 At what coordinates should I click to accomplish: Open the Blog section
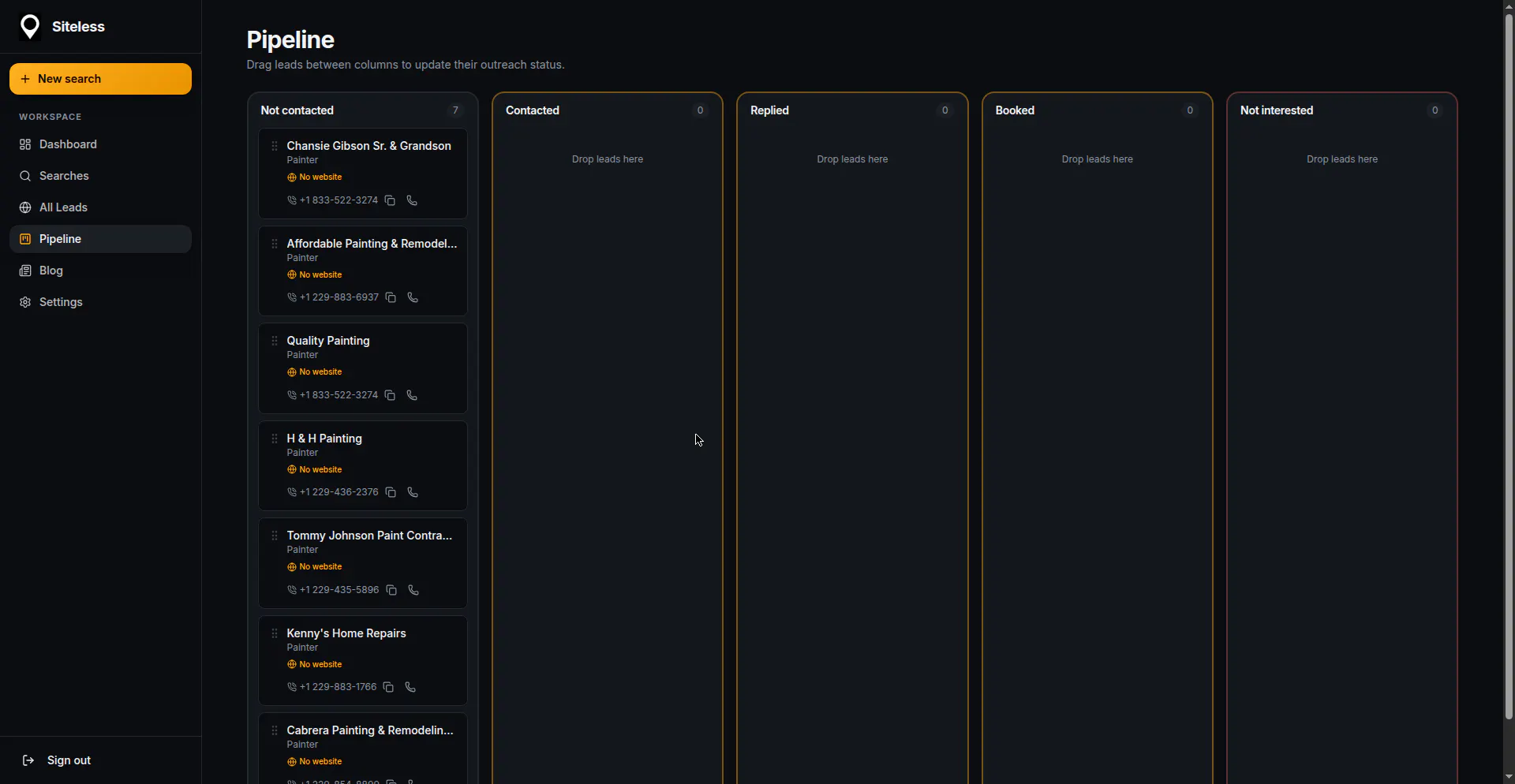point(100,271)
